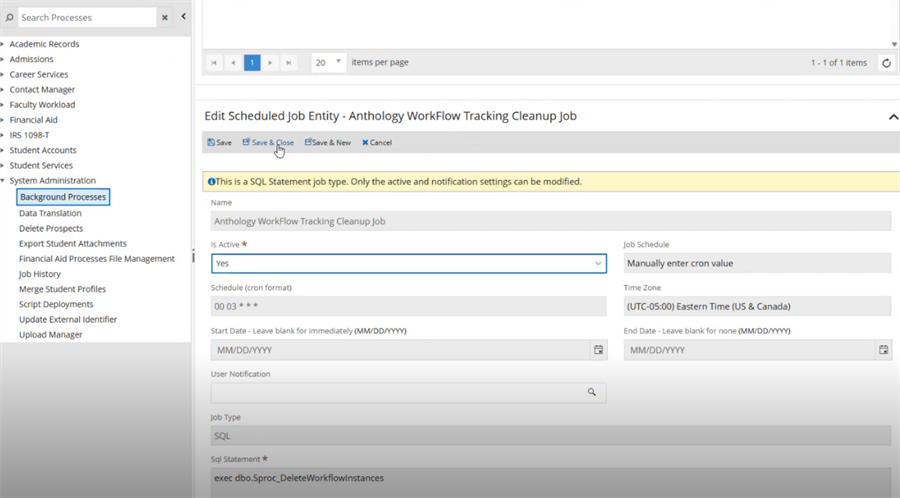Select Script Deployments in the sidebar
Viewport: 900px width, 498px height.
[x=56, y=304]
